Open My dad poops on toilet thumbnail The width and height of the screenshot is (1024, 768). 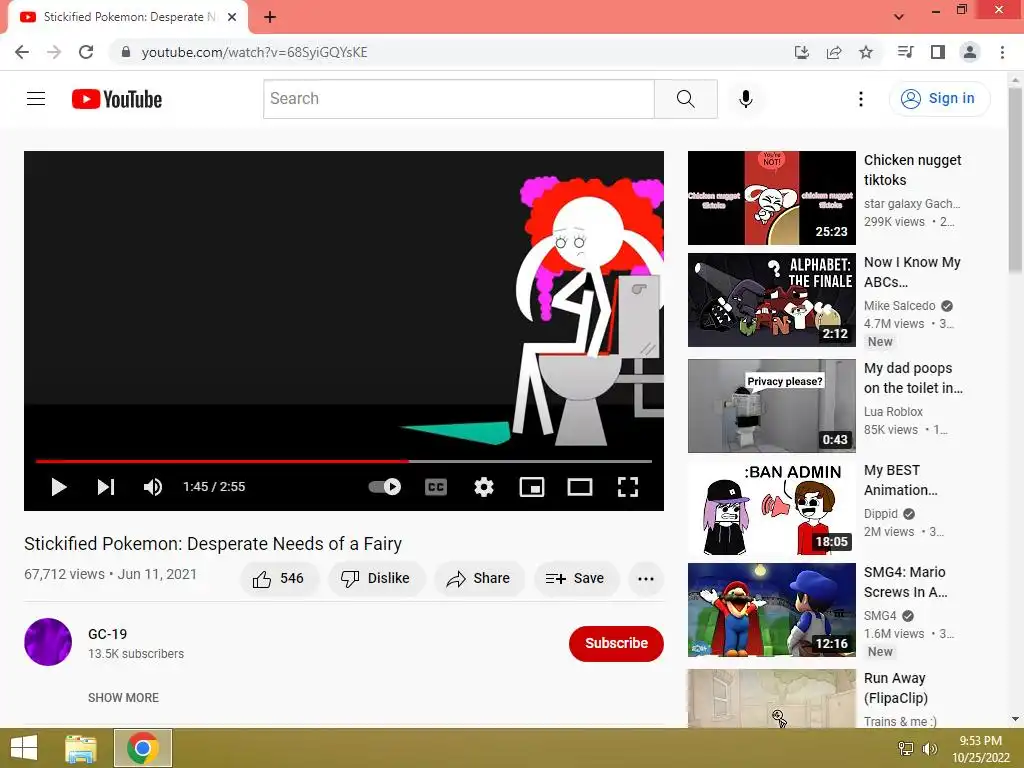771,406
